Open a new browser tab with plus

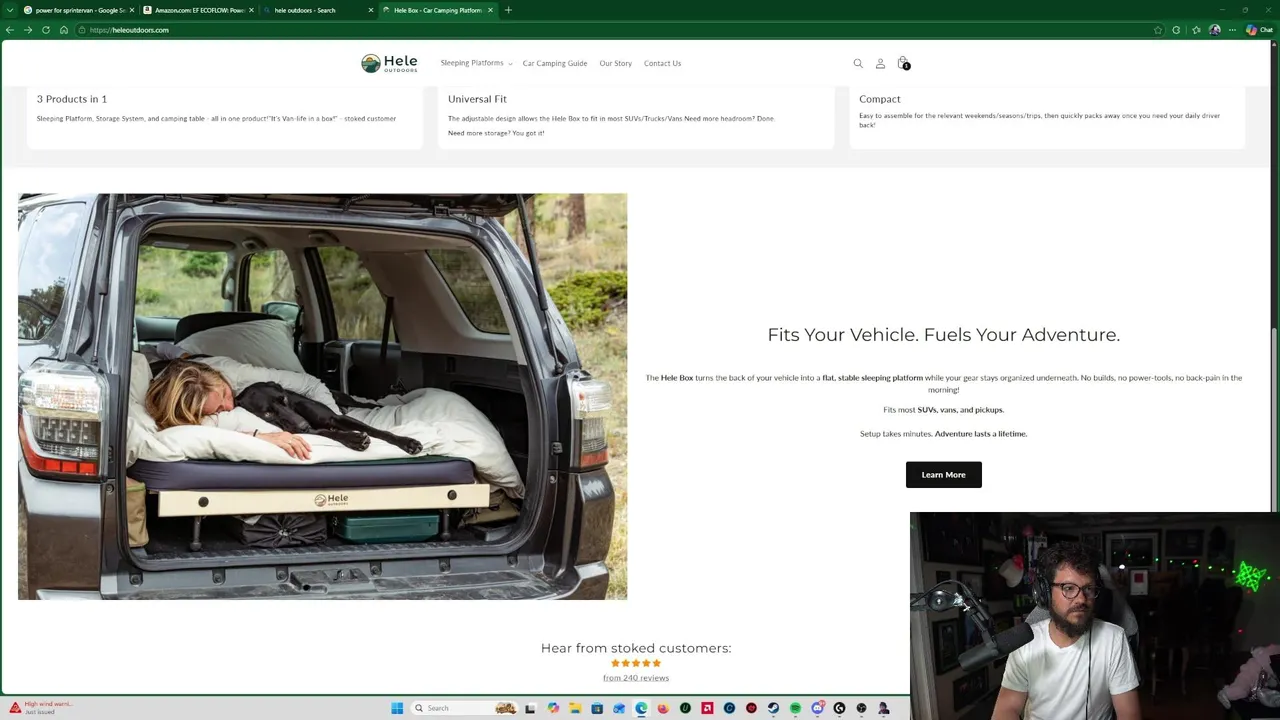(x=508, y=10)
